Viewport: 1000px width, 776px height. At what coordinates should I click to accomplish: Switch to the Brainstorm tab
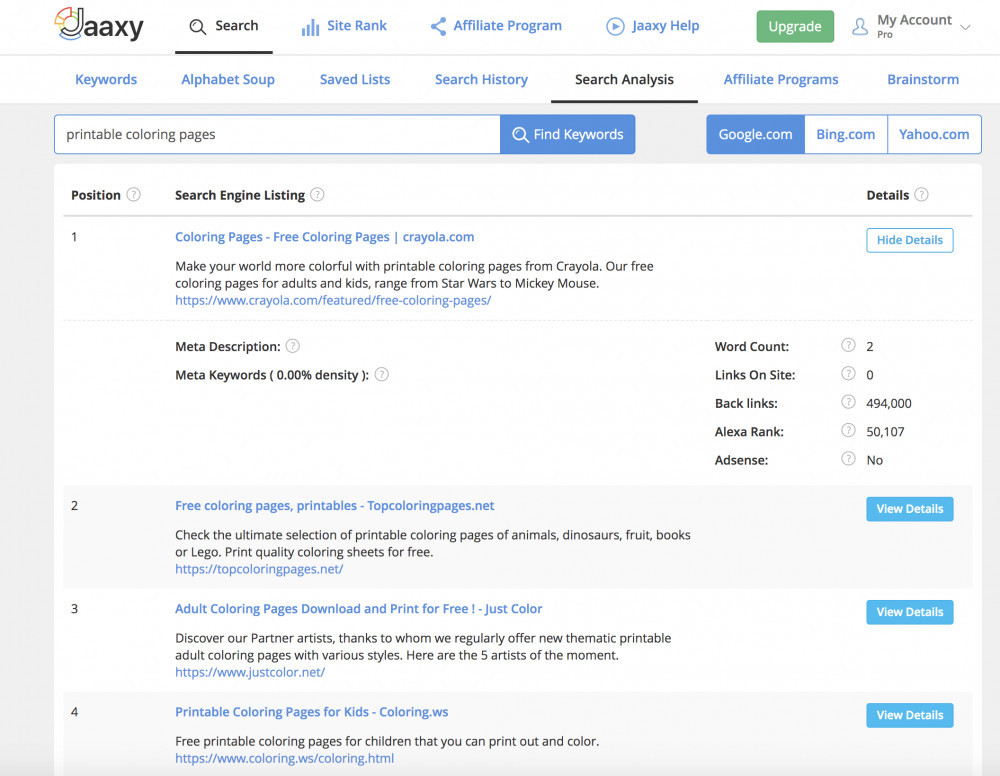coord(923,80)
